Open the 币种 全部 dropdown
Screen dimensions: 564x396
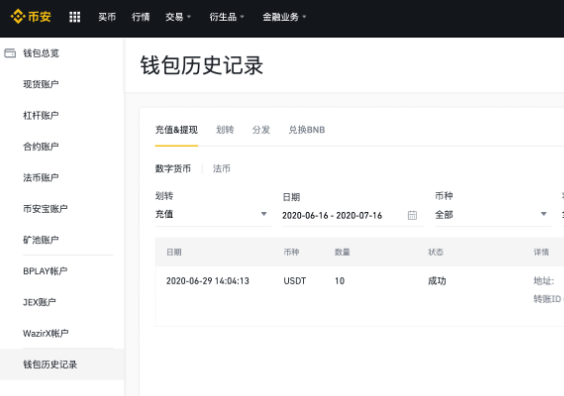coord(493,214)
